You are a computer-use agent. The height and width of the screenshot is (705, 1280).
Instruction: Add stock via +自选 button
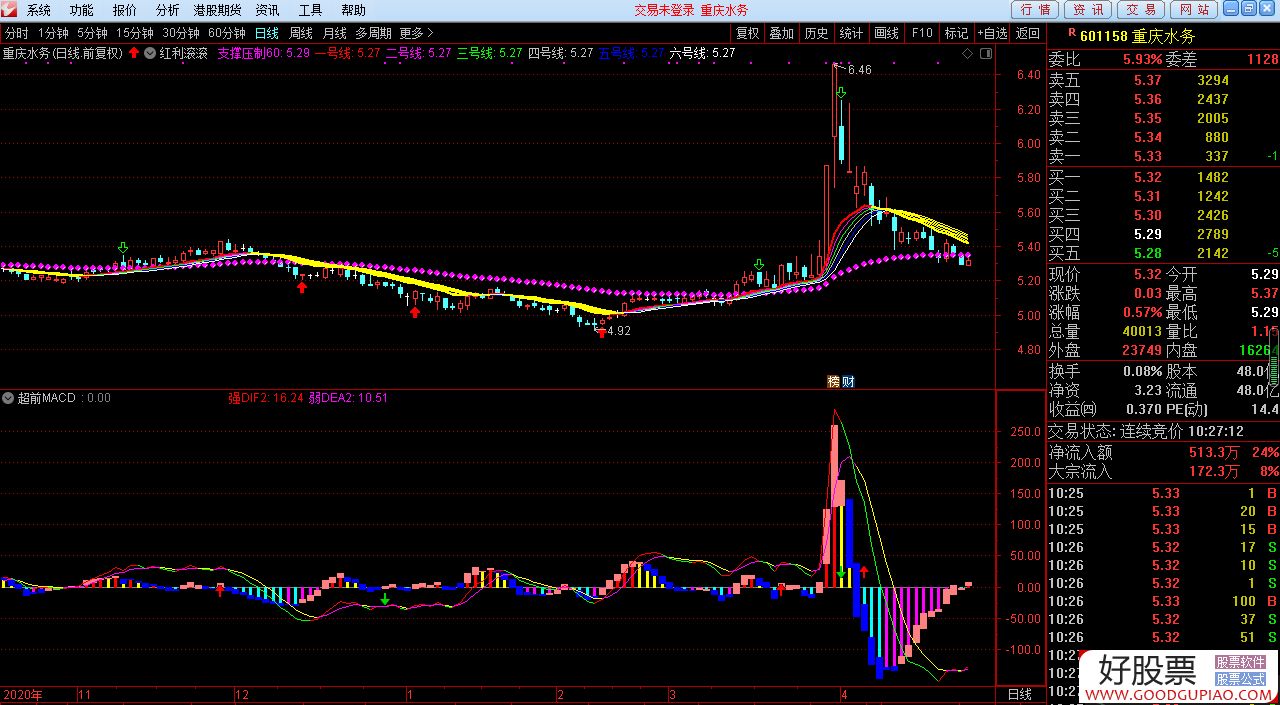(x=992, y=33)
